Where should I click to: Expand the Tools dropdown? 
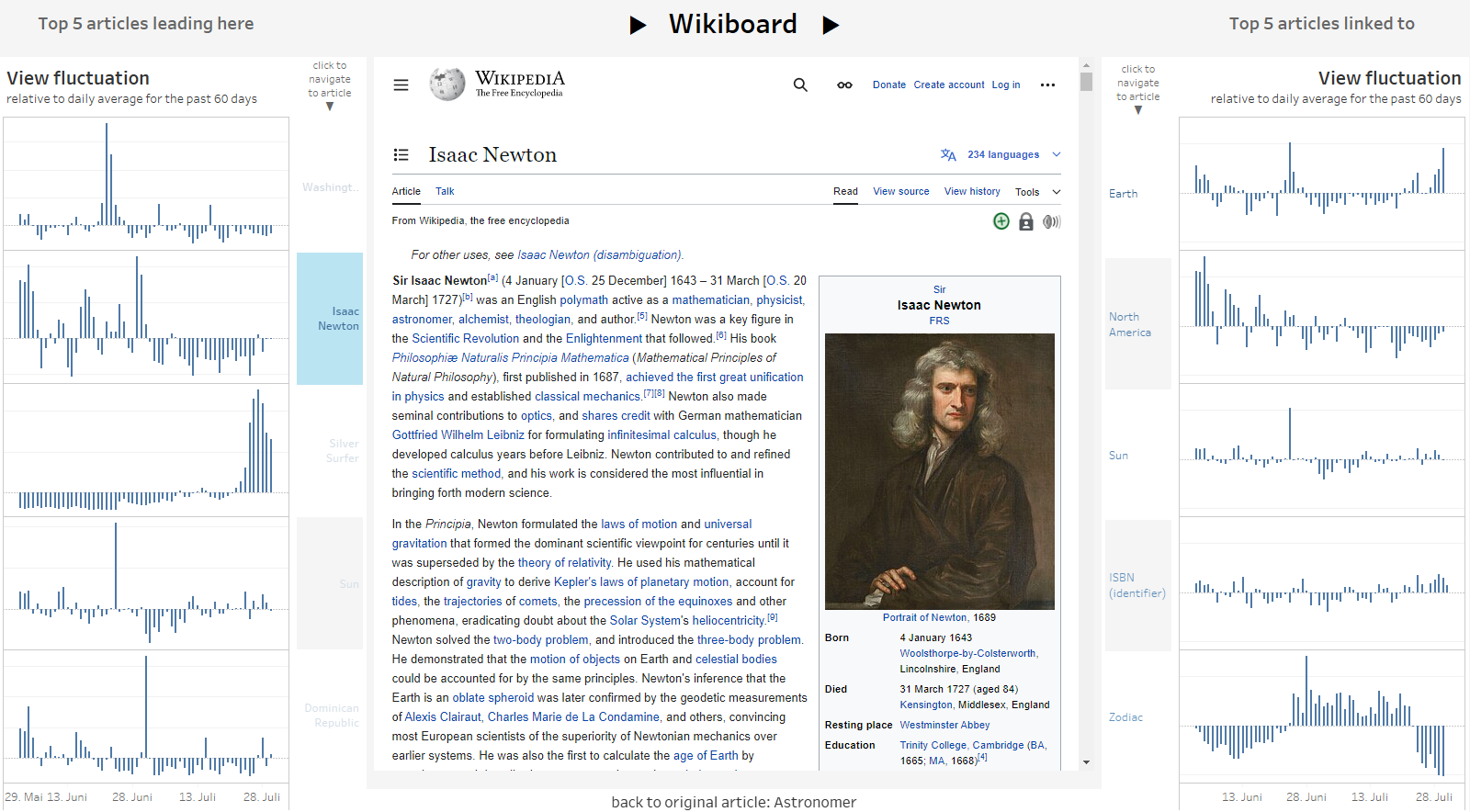point(1037,192)
